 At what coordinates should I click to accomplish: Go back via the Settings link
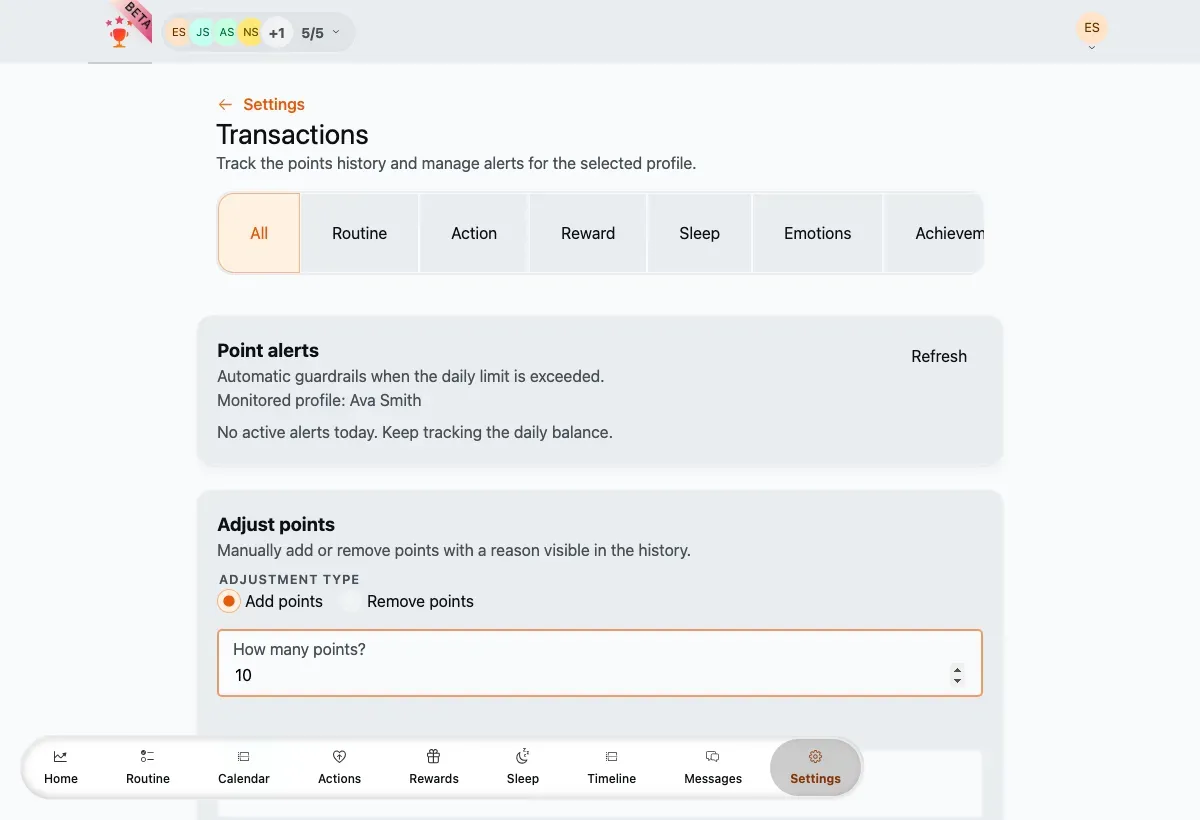click(x=274, y=104)
